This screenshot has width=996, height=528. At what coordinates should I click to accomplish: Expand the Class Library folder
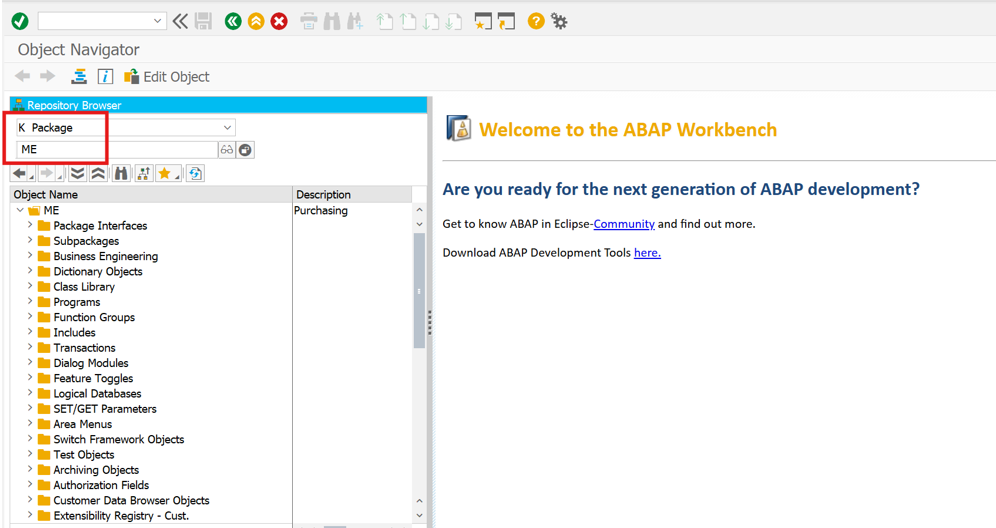click(x=30, y=286)
